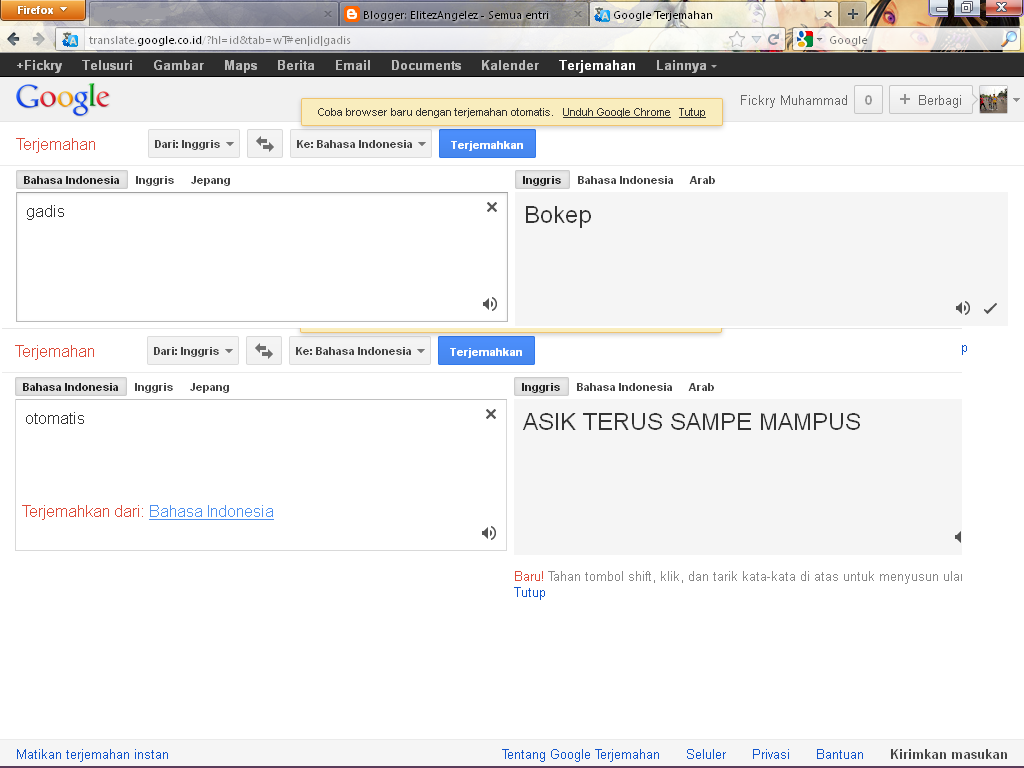Click Tutup under the Baru tip
This screenshot has height=768, width=1024.
pyautogui.click(x=530, y=592)
